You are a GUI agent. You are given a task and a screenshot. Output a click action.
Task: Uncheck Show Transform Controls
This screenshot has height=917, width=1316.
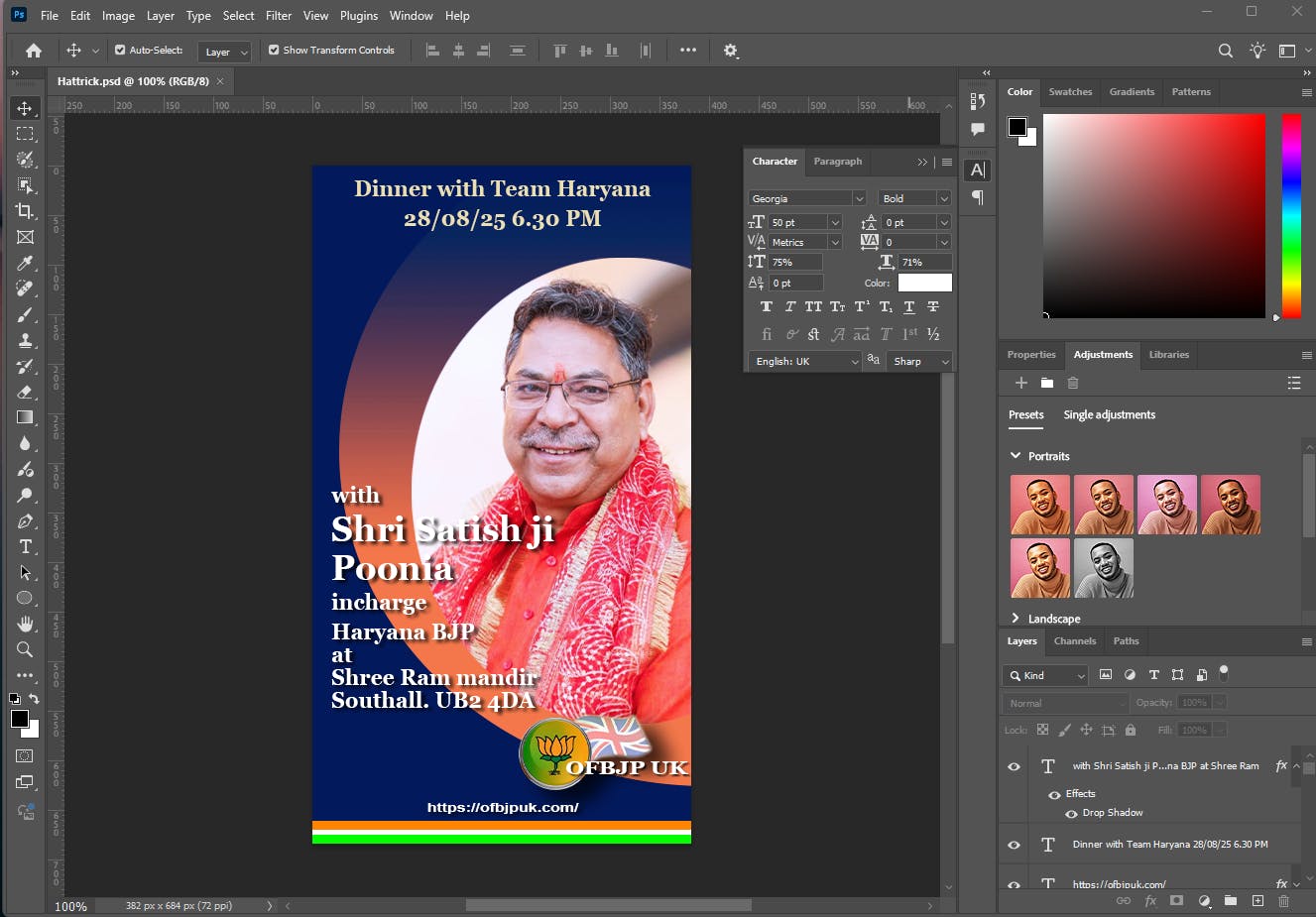pyautogui.click(x=274, y=50)
